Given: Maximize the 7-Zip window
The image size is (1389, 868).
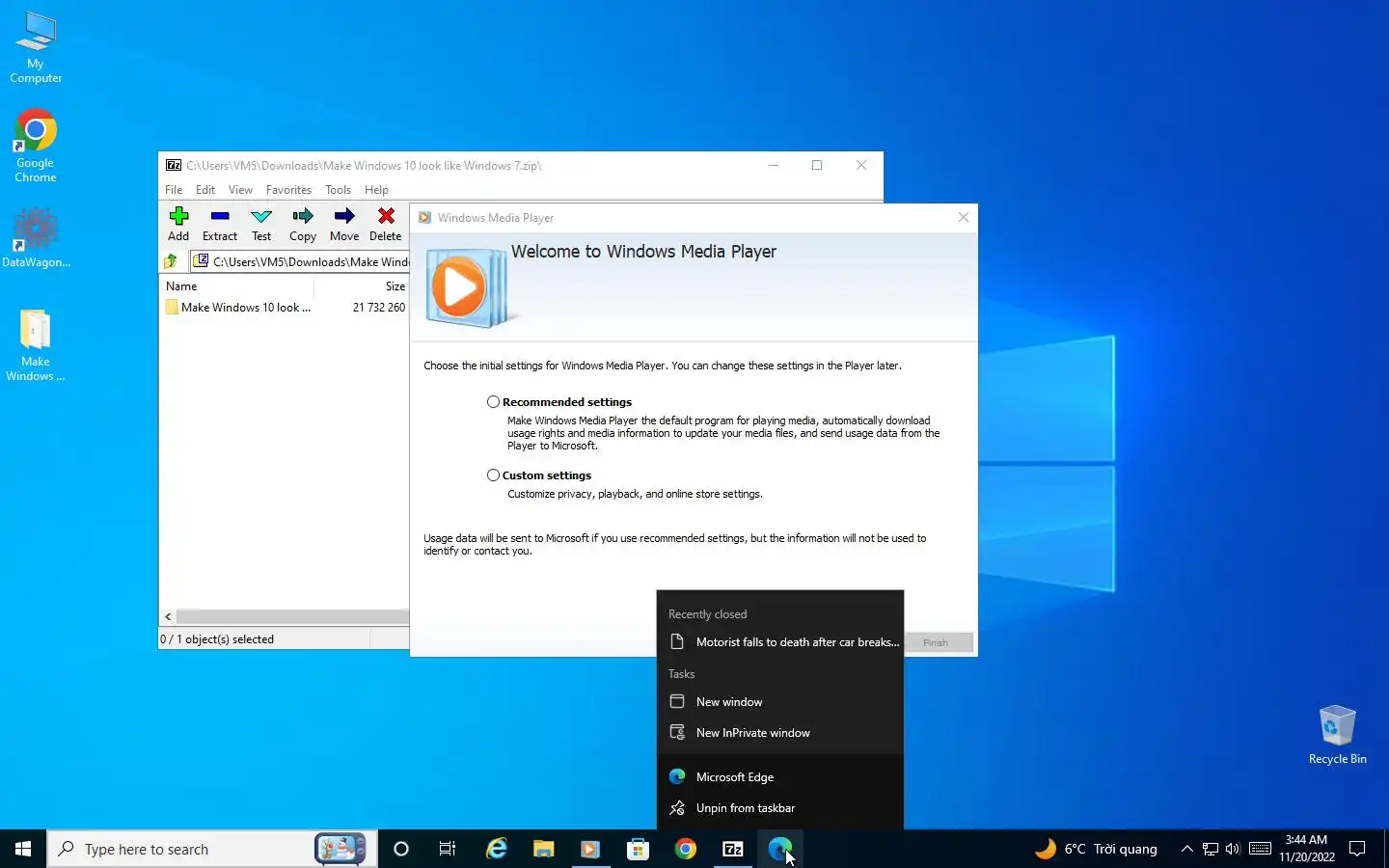Looking at the screenshot, I should 817,166.
